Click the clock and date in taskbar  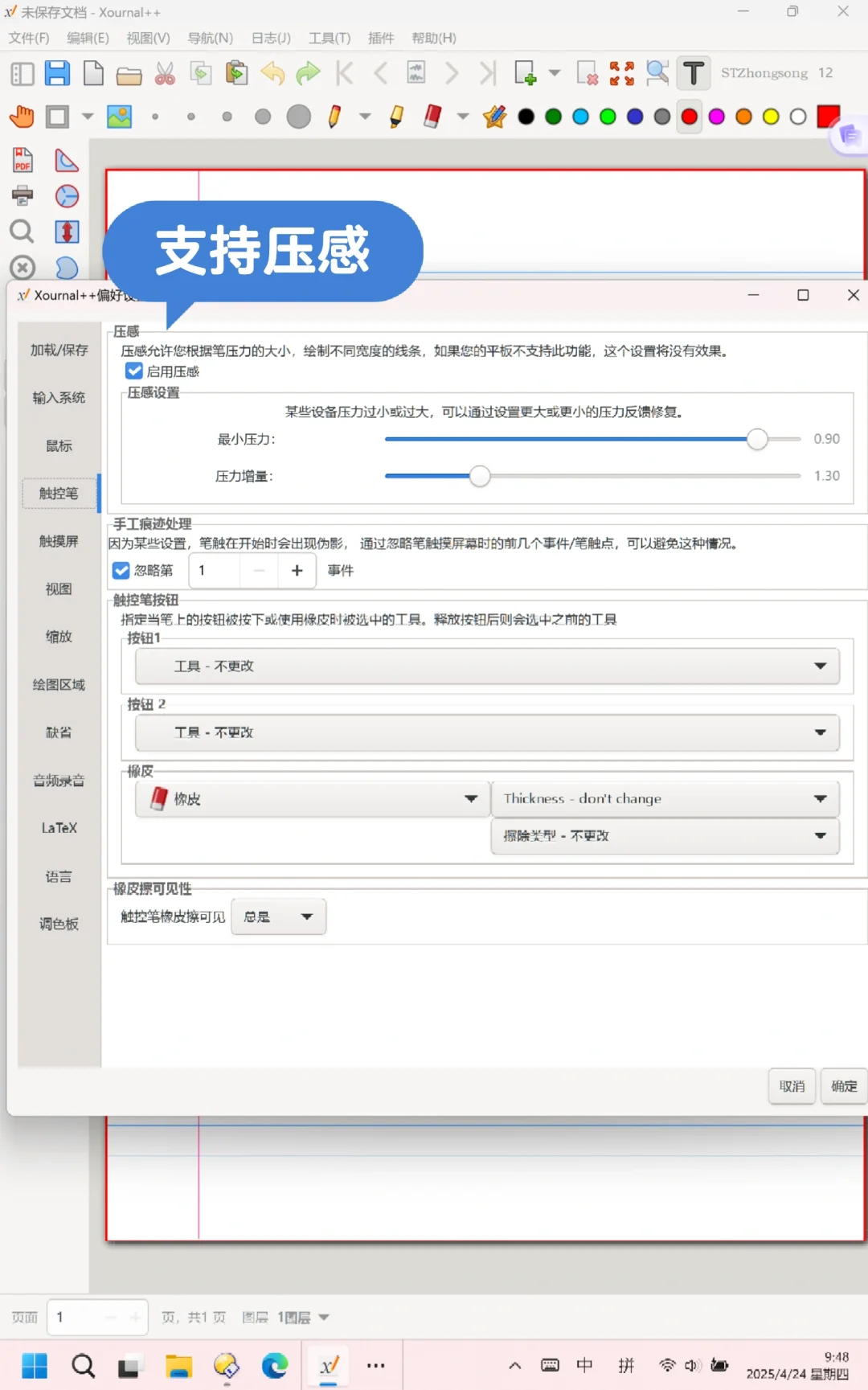click(x=797, y=1365)
